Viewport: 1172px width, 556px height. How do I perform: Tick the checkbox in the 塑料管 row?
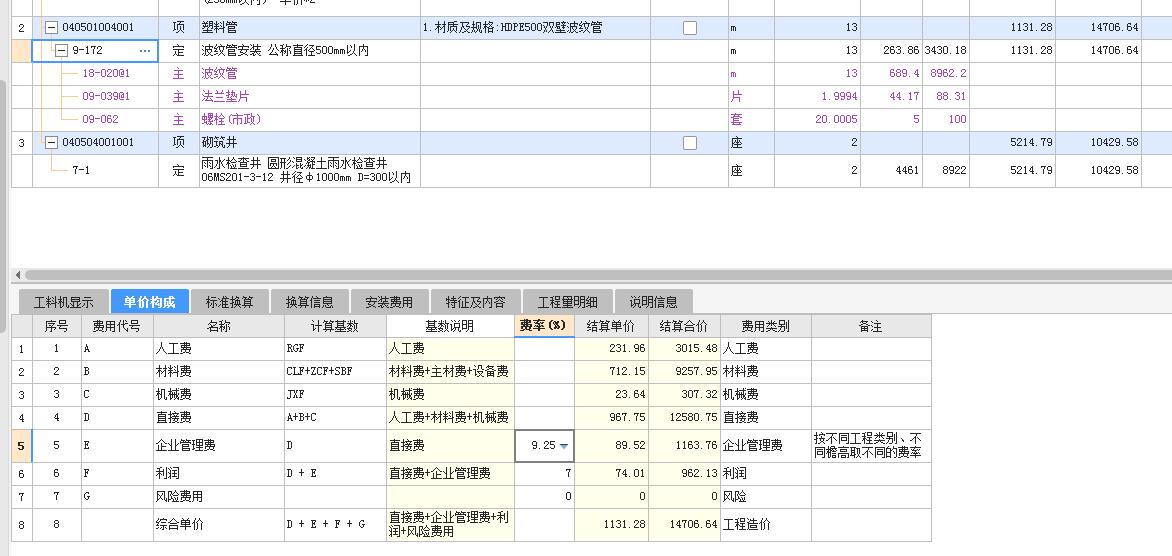click(x=690, y=28)
